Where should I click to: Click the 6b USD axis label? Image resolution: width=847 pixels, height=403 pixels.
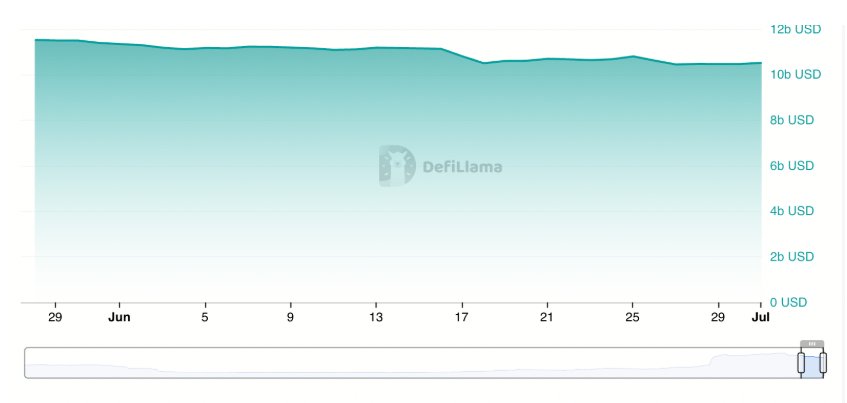click(792, 166)
